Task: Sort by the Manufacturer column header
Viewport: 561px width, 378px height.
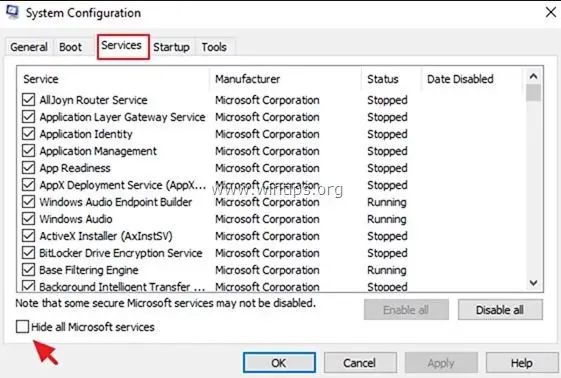Action: pos(248,79)
